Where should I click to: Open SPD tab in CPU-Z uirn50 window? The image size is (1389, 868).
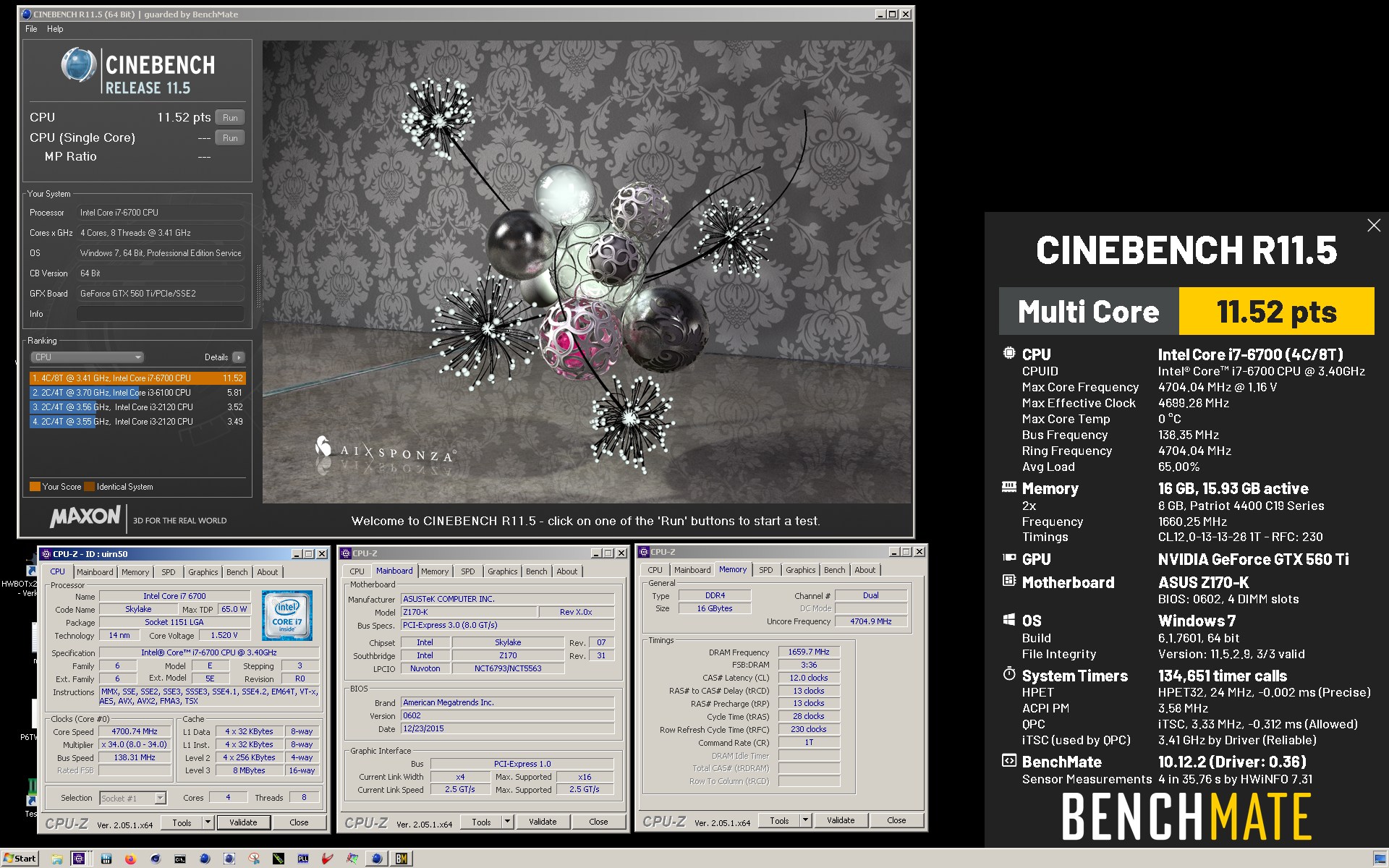[x=169, y=572]
